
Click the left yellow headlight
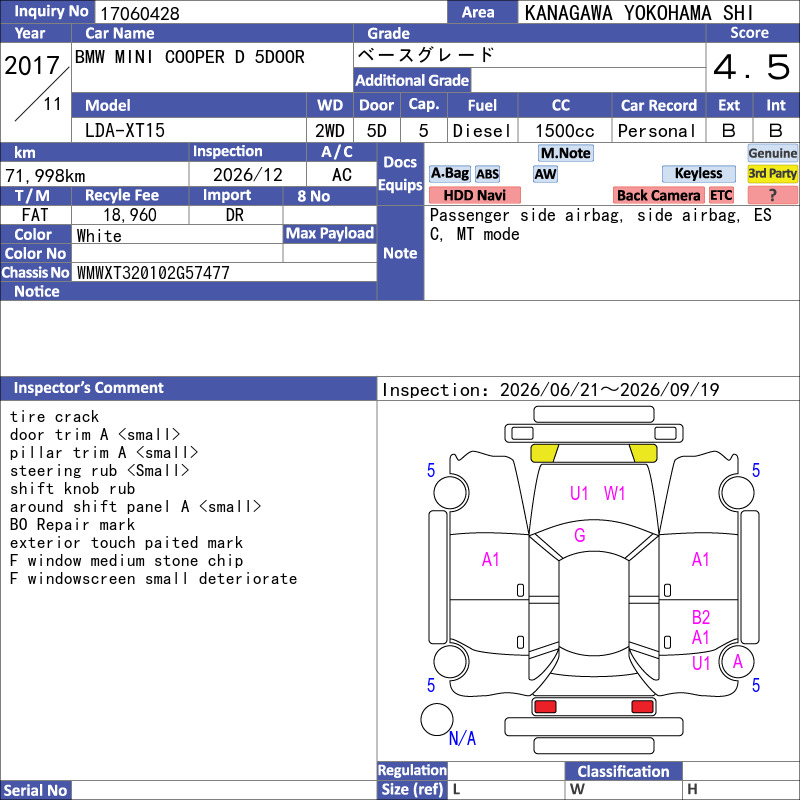(544, 453)
